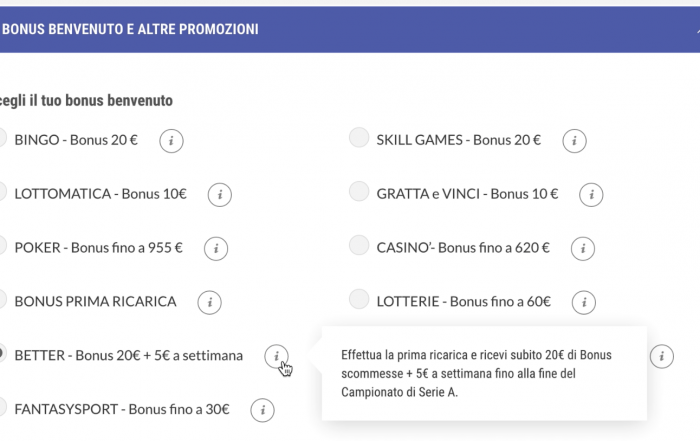Screen dimensions: 700x441
Task: Show info for LOTTOMATICA Bonus 10€
Action: (x=220, y=195)
